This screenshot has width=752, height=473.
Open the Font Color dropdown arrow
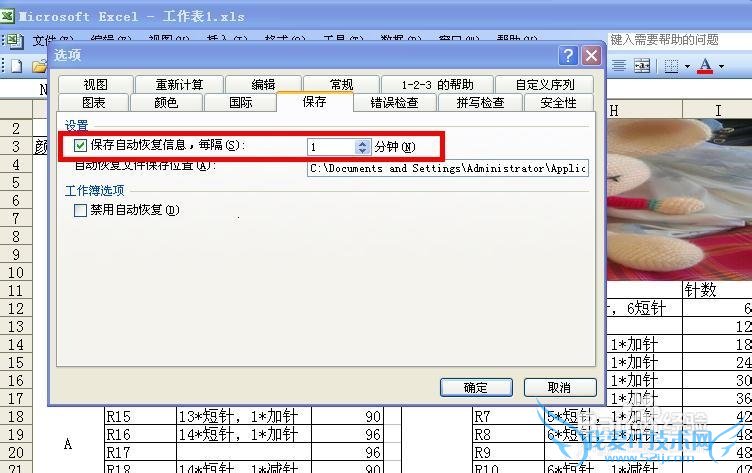coord(721,66)
